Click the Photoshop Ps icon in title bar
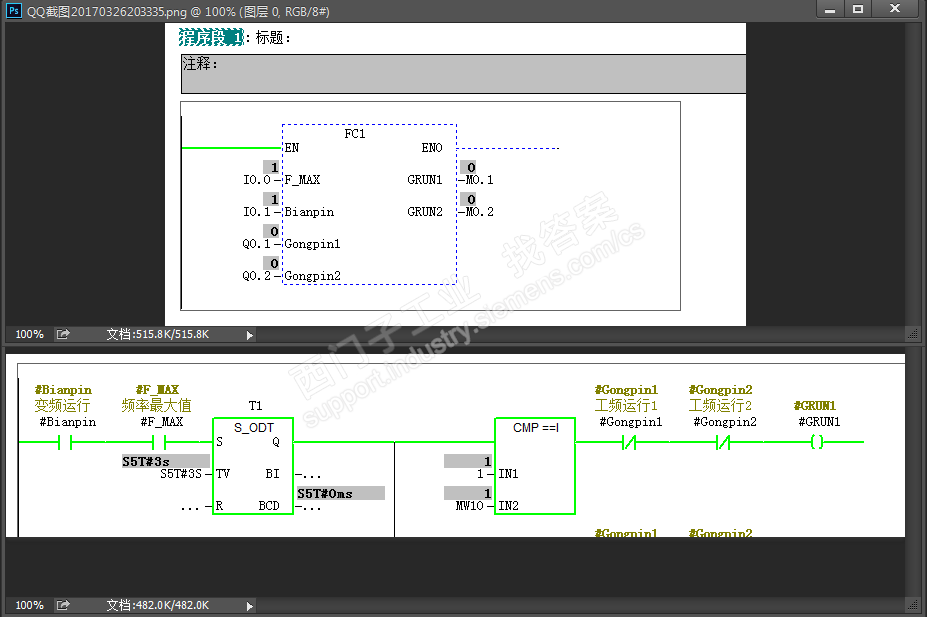This screenshot has width=927, height=617. click(x=11, y=9)
